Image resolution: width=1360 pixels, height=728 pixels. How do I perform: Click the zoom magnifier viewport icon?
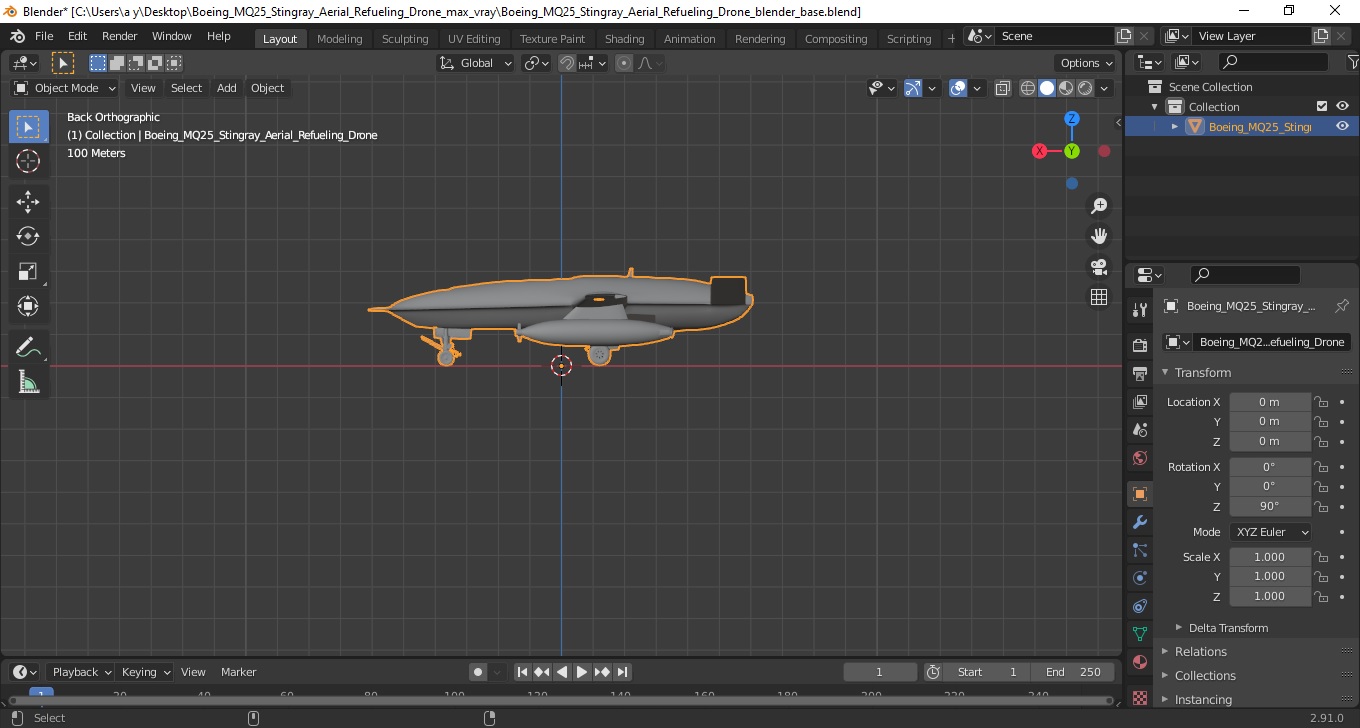pyautogui.click(x=1099, y=205)
